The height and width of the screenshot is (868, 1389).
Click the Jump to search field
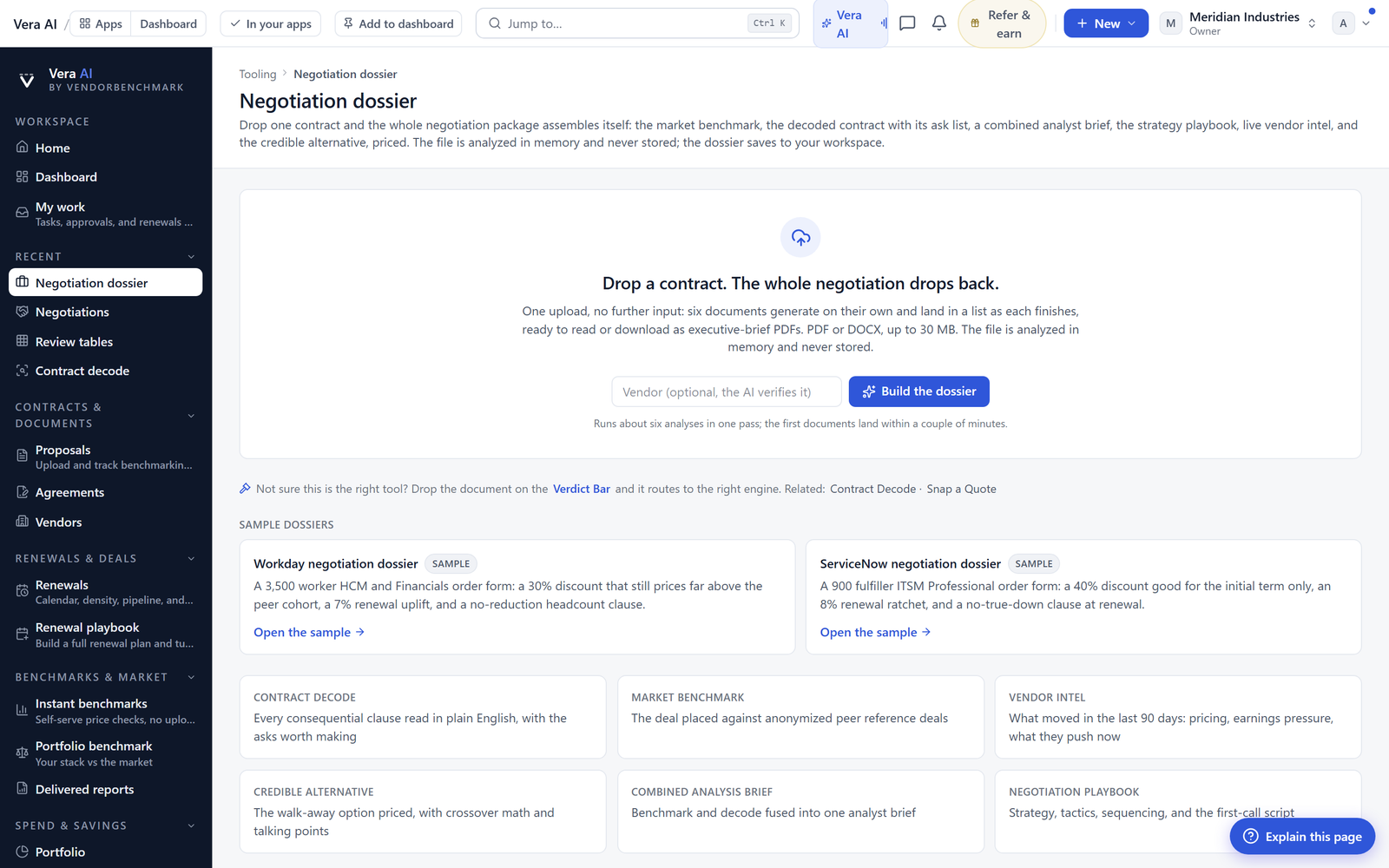point(637,23)
